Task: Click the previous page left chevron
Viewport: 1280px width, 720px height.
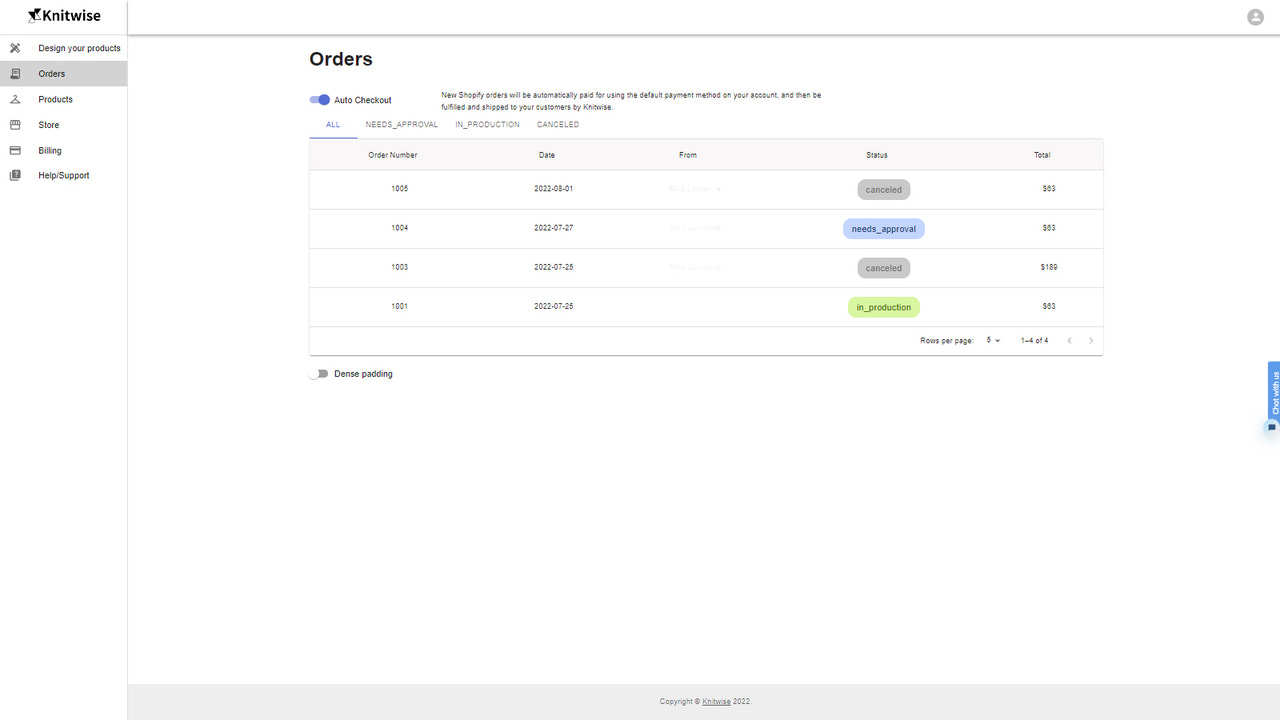Action: (1069, 340)
